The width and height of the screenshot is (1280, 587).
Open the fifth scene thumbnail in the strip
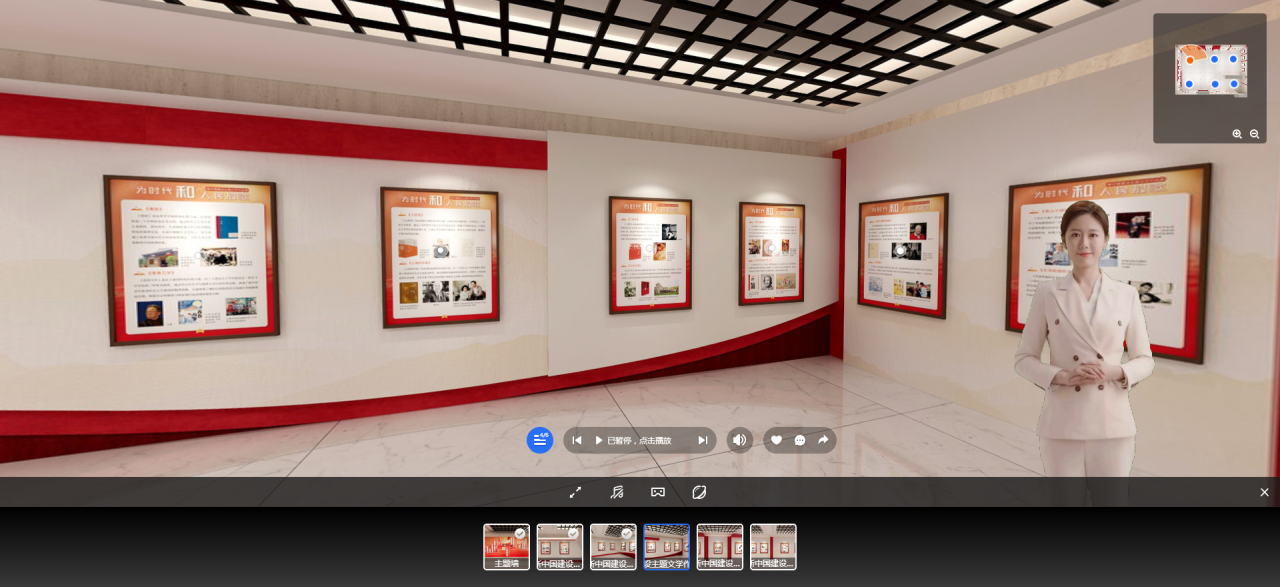pos(720,547)
